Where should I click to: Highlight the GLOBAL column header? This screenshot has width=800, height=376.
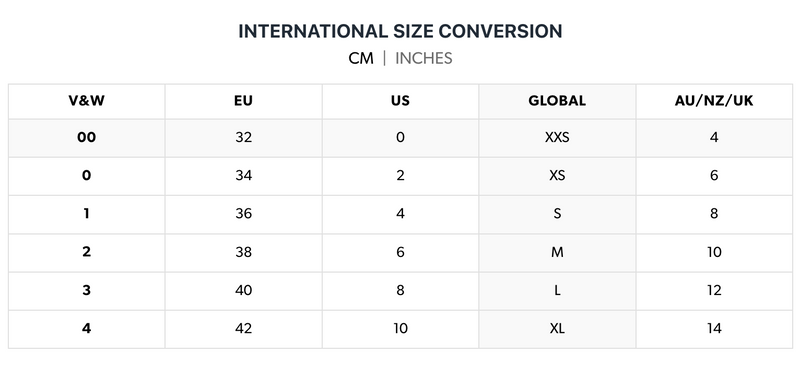coord(557,101)
